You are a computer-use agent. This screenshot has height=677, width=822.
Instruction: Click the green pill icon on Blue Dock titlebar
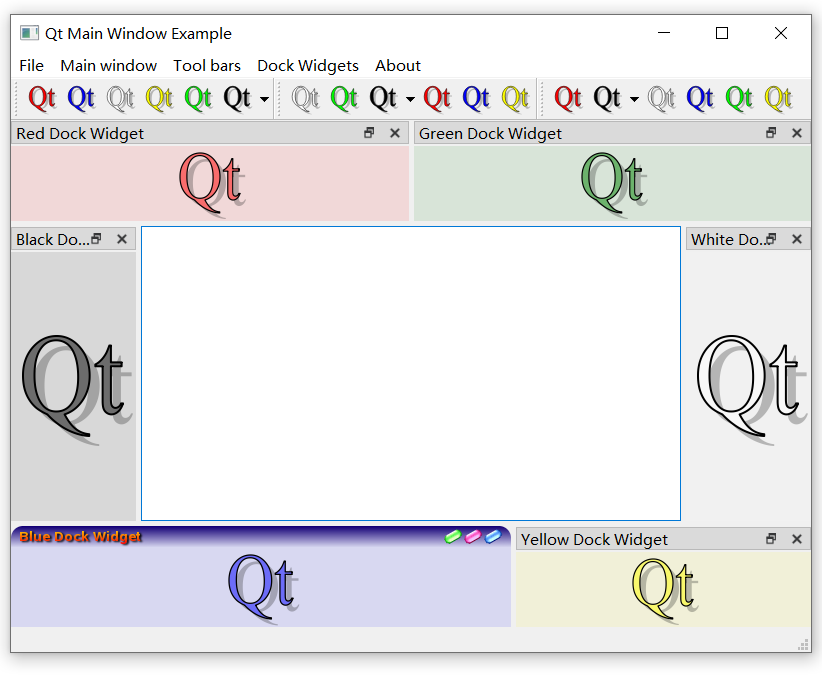(x=456, y=536)
